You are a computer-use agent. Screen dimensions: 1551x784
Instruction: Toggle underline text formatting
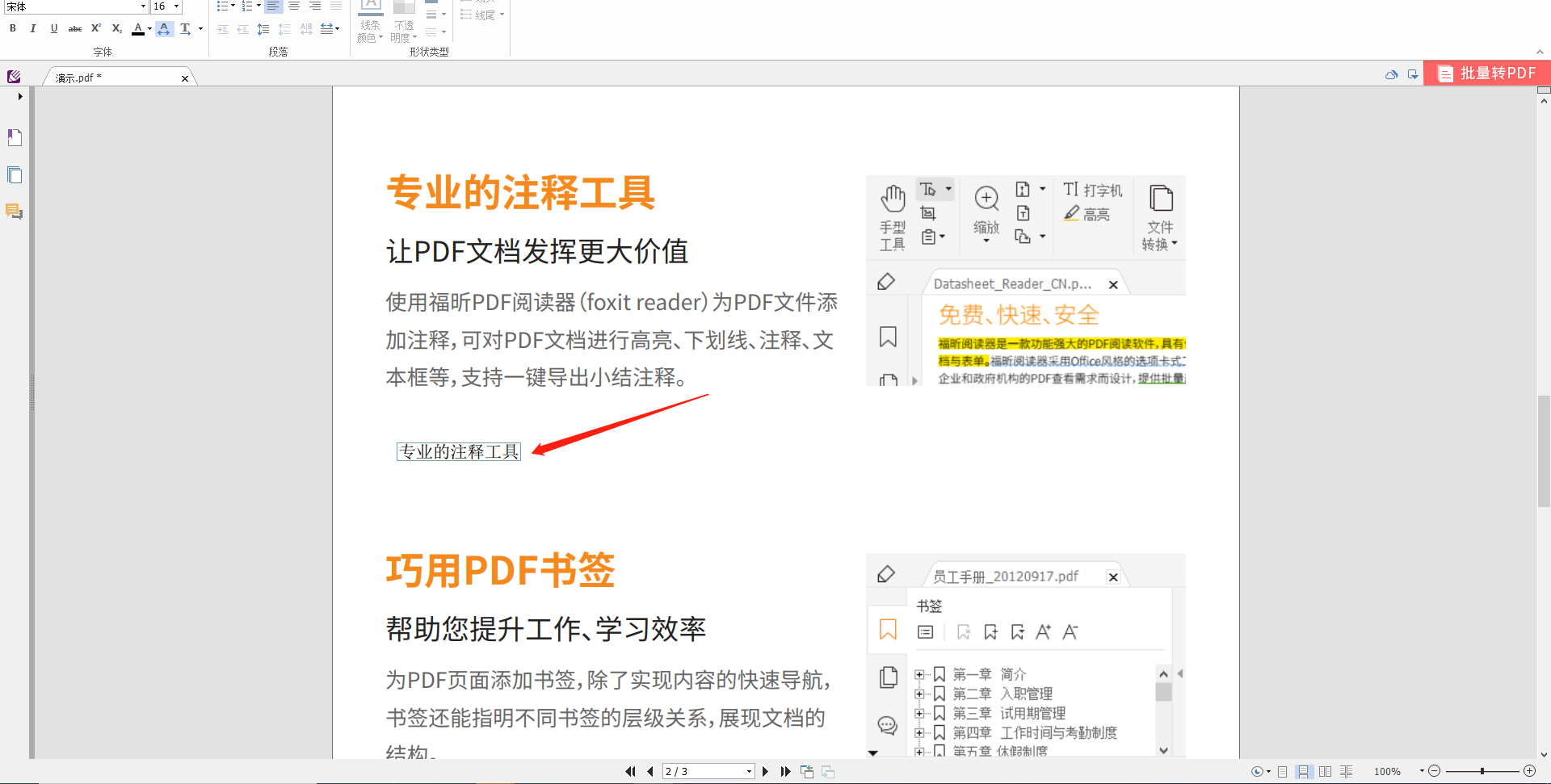coord(53,28)
